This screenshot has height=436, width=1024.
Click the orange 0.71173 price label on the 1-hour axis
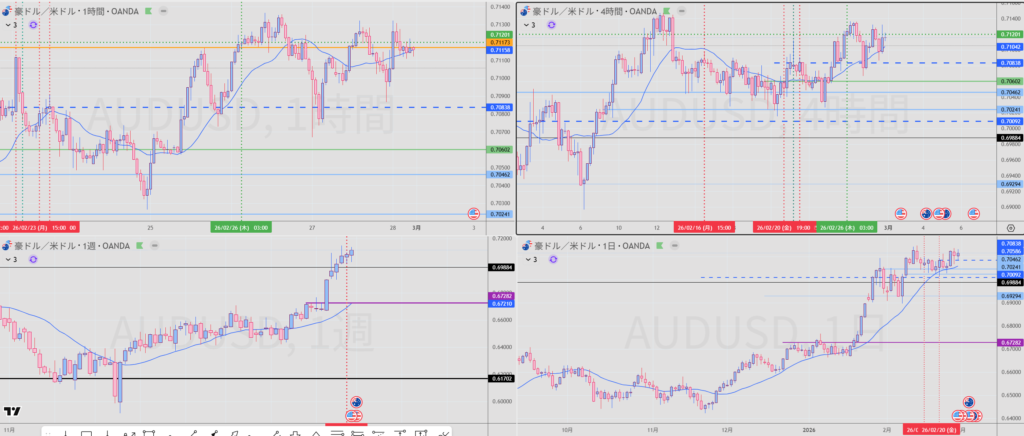pos(502,43)
